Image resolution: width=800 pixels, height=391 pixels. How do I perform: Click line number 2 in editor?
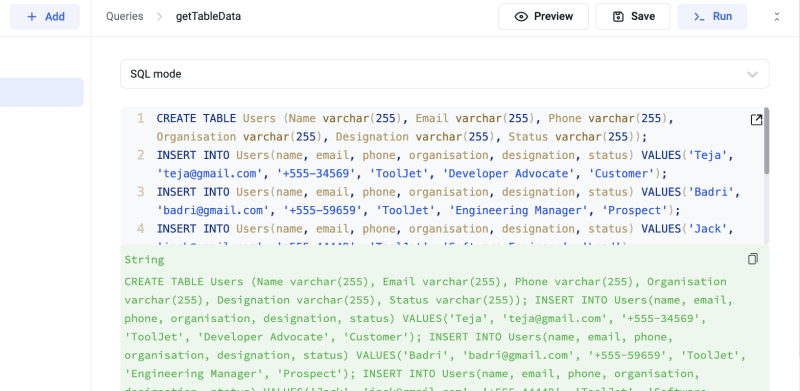[140, 155]
